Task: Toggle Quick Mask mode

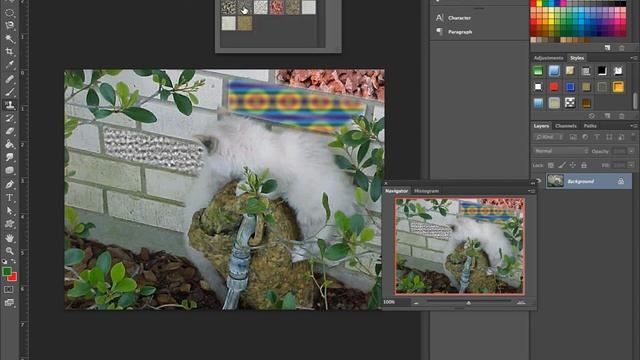Action: coord(9,289)
